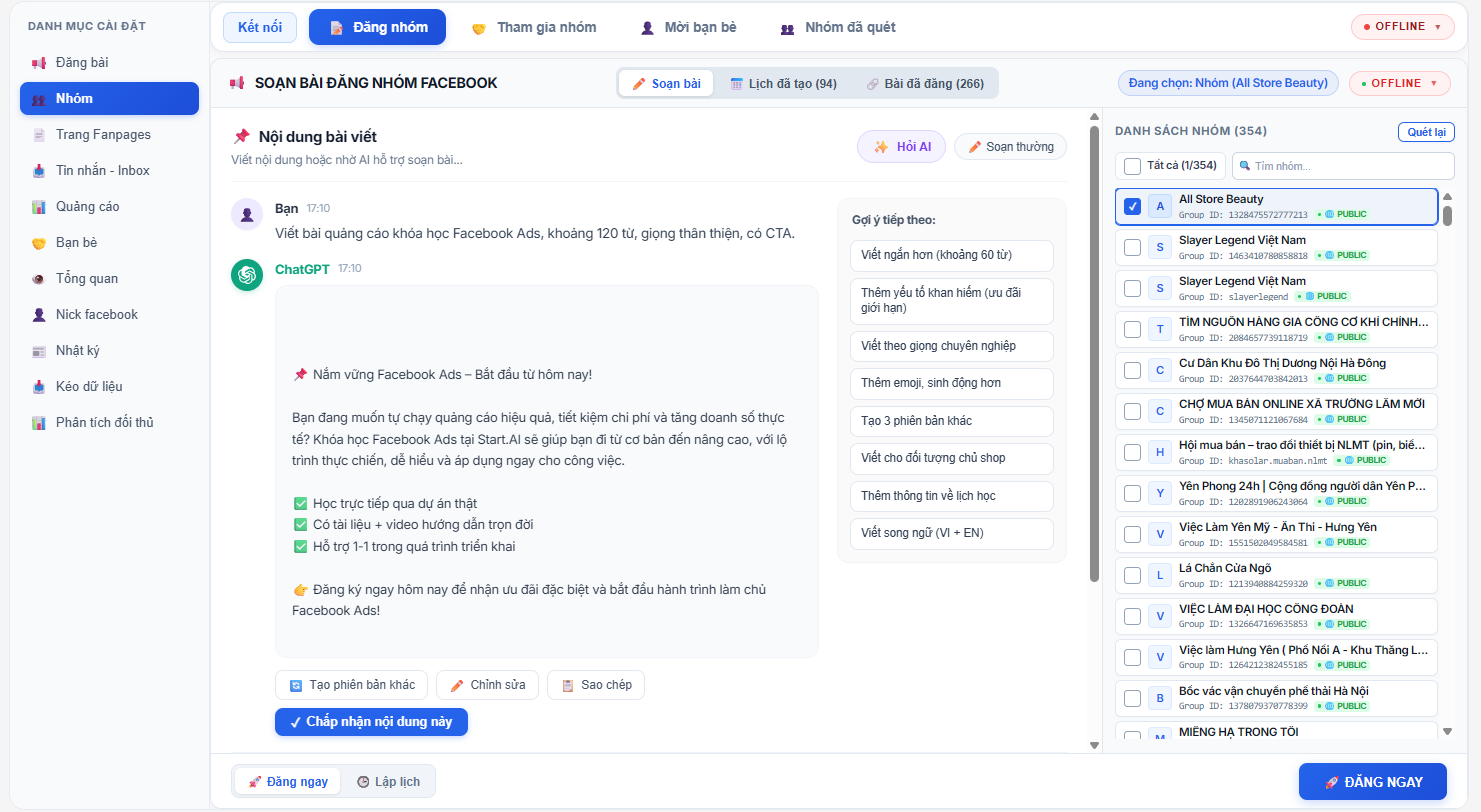The width and height of the screenshot is (1481, 812).
Task: Open Tổng quan overview section
Action: click(x=109, y=279)
